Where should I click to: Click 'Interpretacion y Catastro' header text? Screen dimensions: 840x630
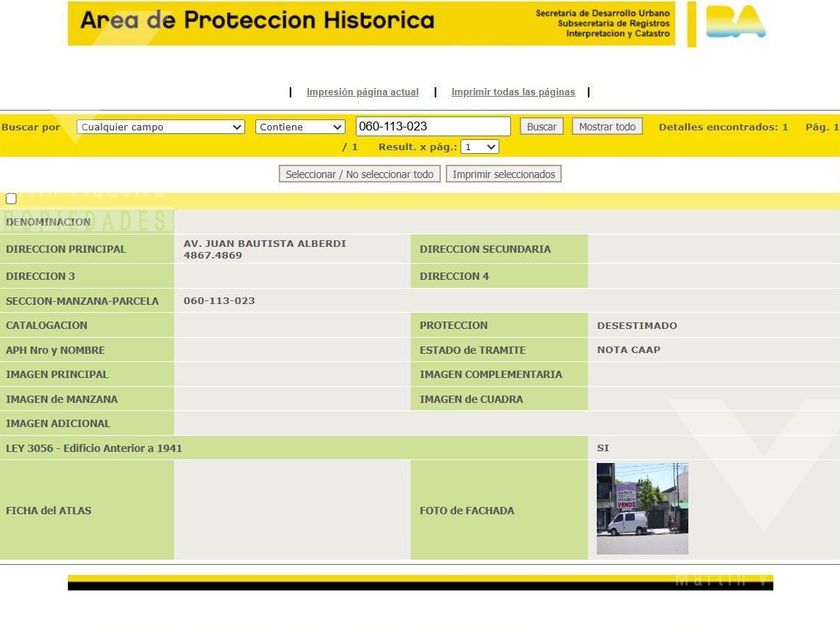pos(618,33)
